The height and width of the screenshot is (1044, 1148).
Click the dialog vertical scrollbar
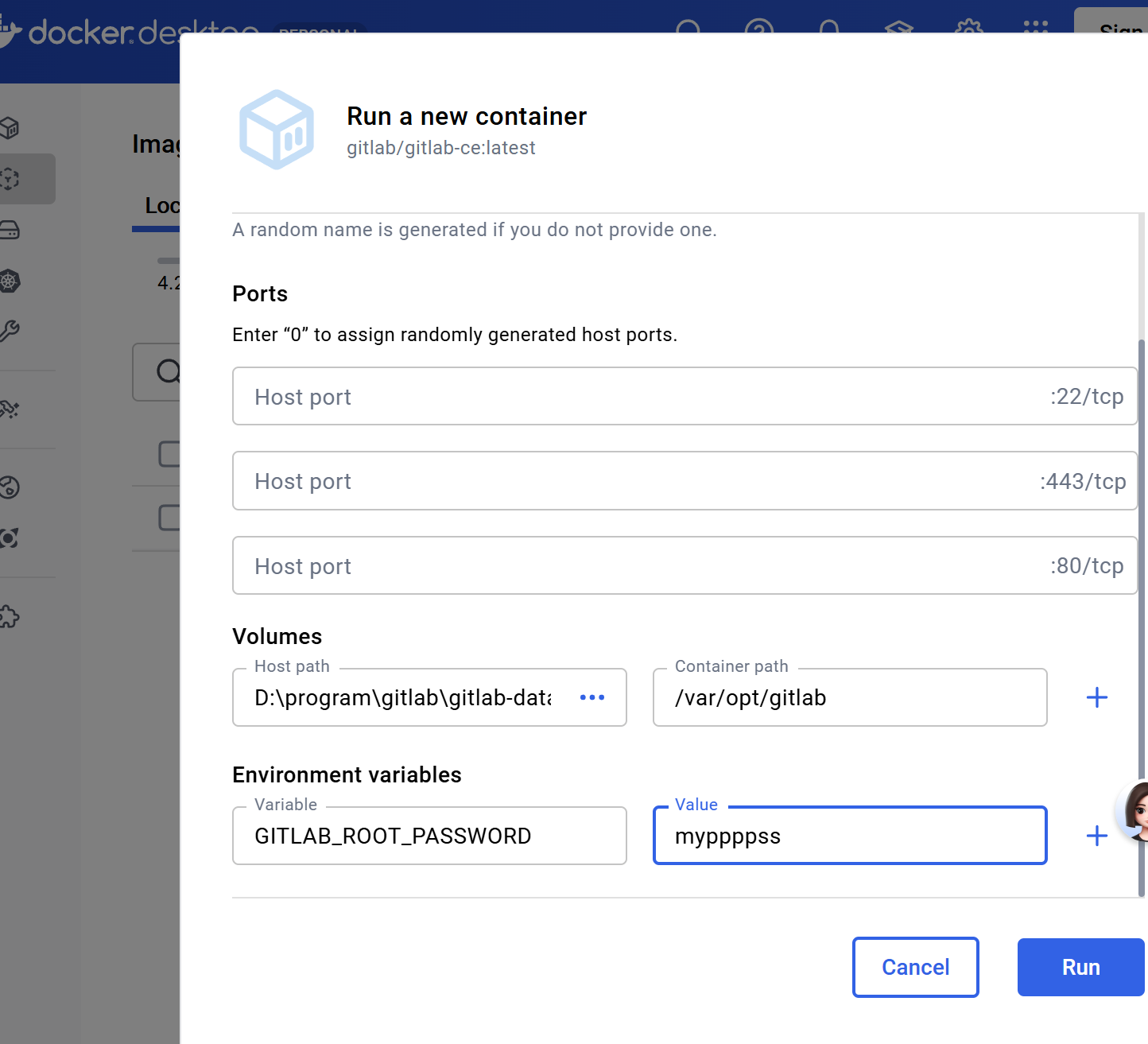click(1142, 618)
